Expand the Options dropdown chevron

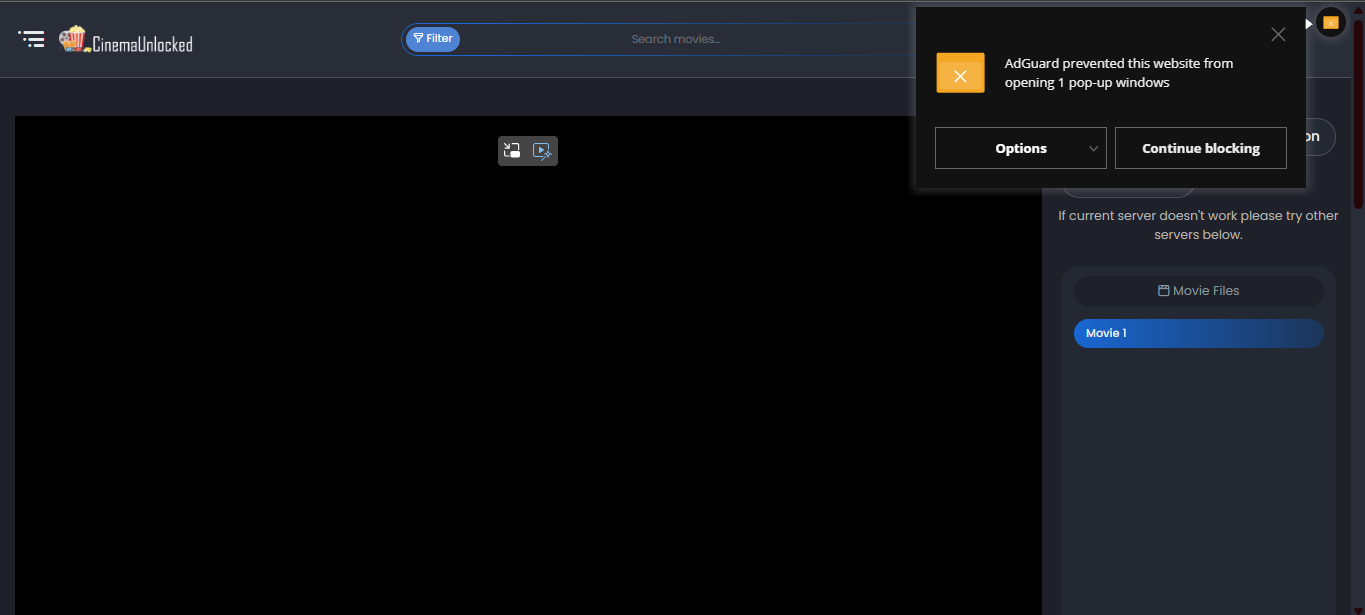coord(1094,147)
